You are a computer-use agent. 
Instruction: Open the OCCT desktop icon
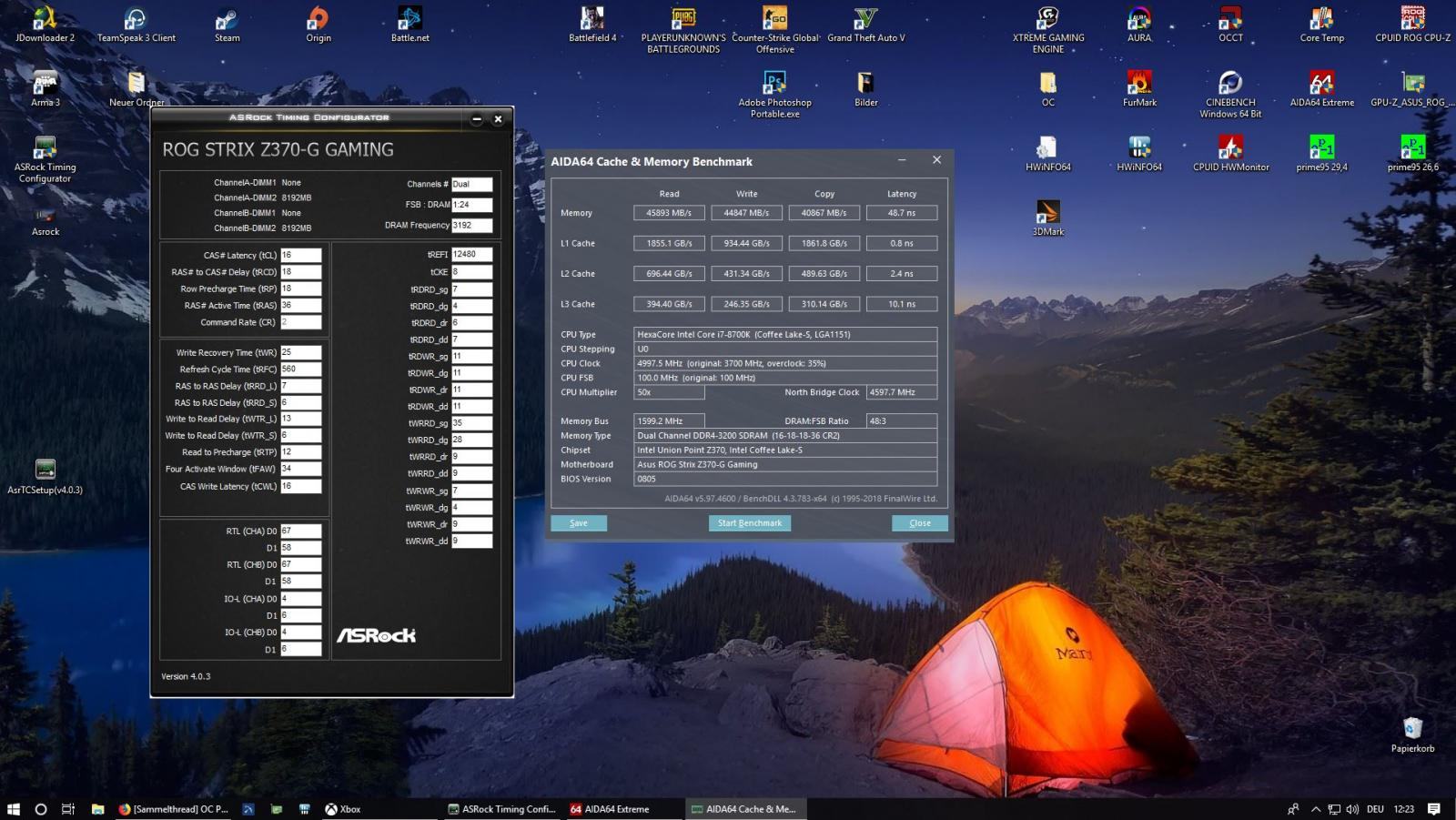(1230, 25)
